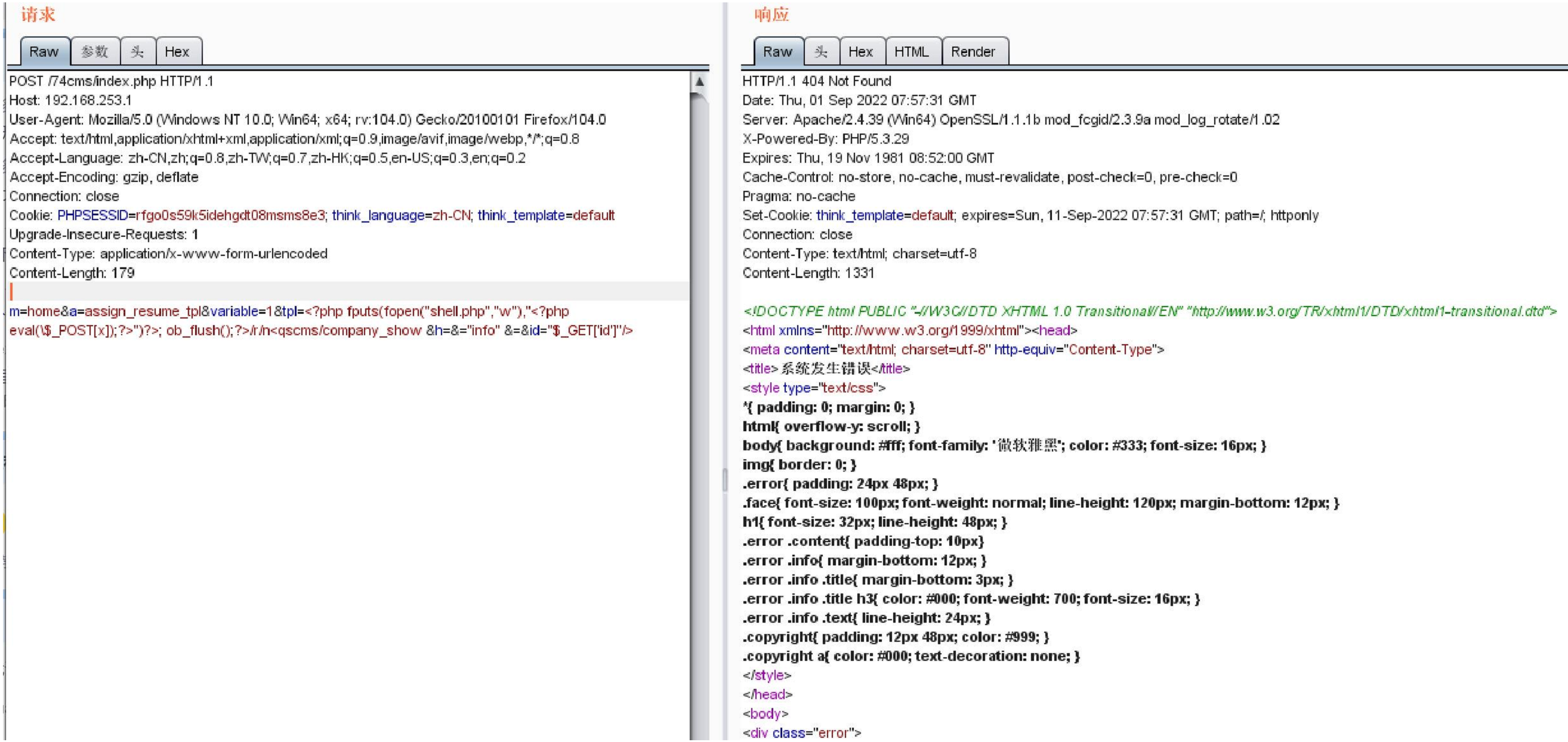Click the div class="error" line

[802, 733]
